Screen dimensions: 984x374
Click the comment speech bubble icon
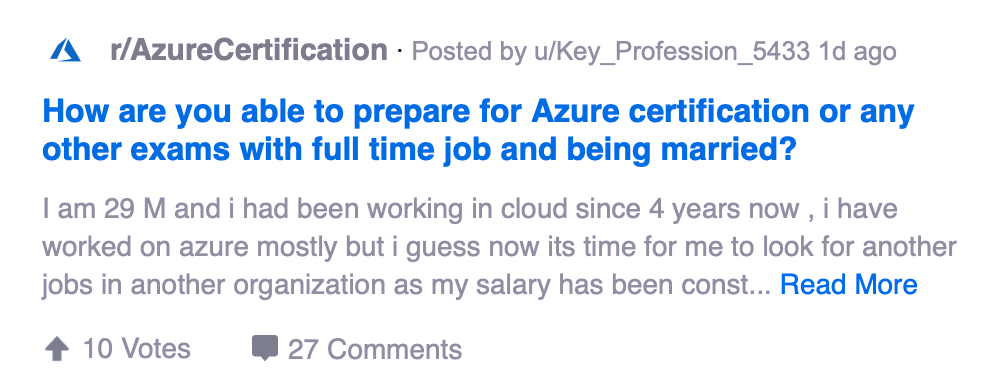click(264, 348)
